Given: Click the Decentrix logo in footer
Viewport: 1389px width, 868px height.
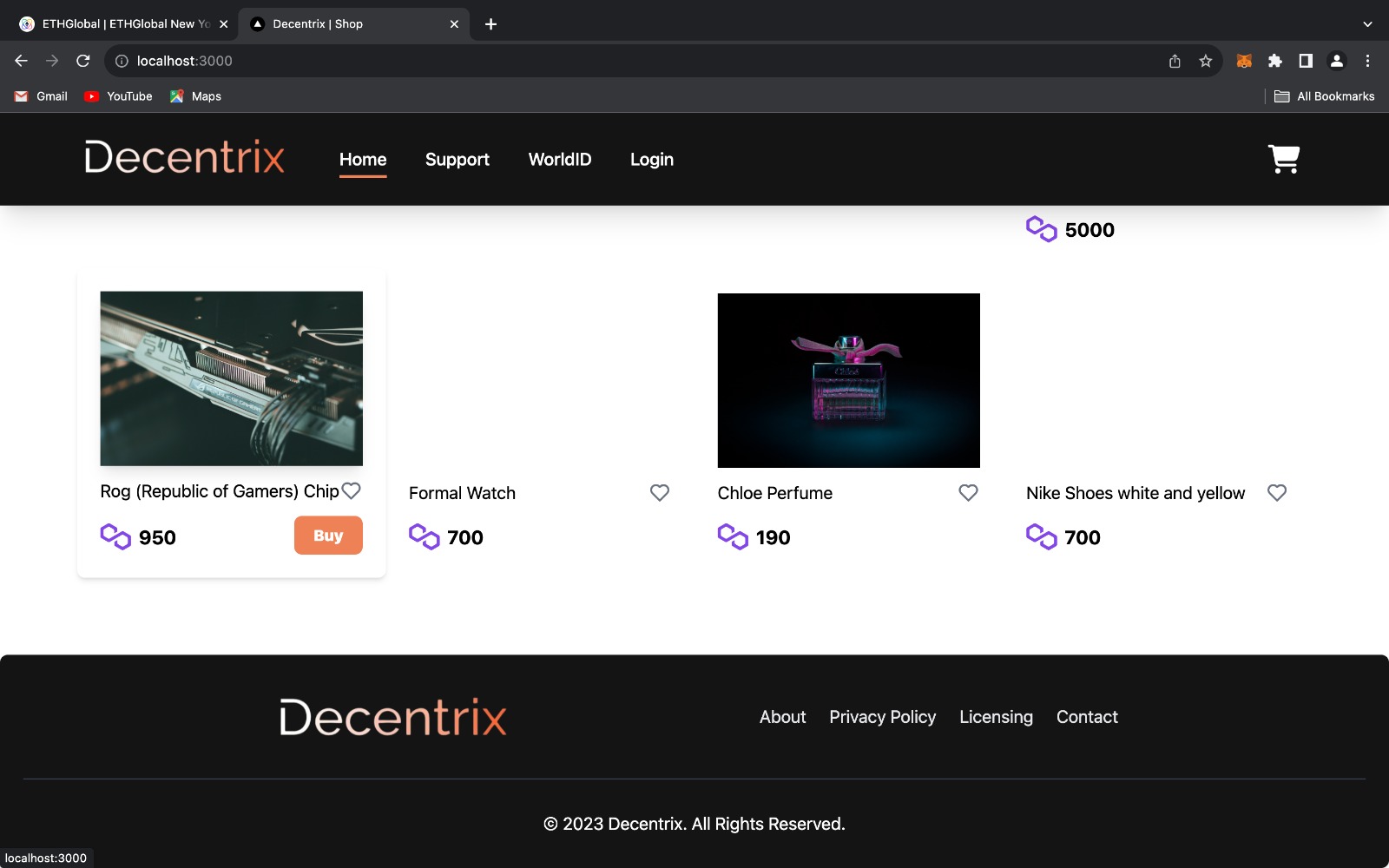Looking at the screenshot, I should [393, 717].
